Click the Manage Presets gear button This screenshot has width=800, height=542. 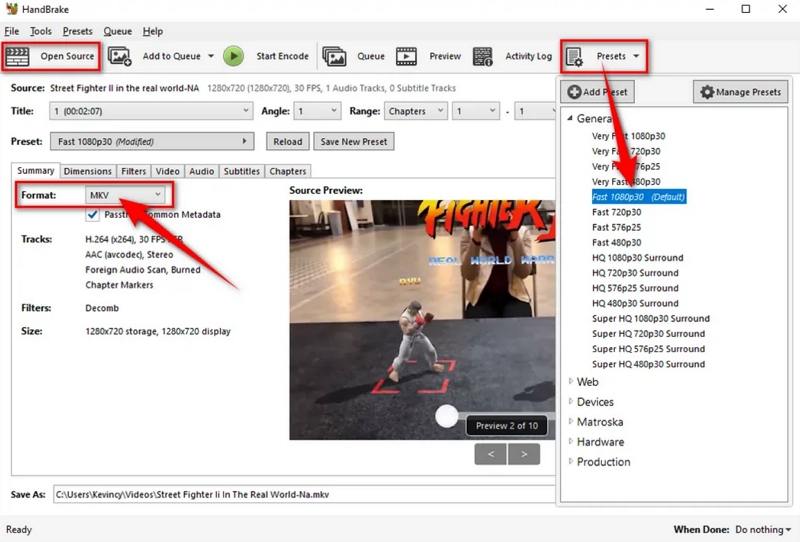pos(740,92)
